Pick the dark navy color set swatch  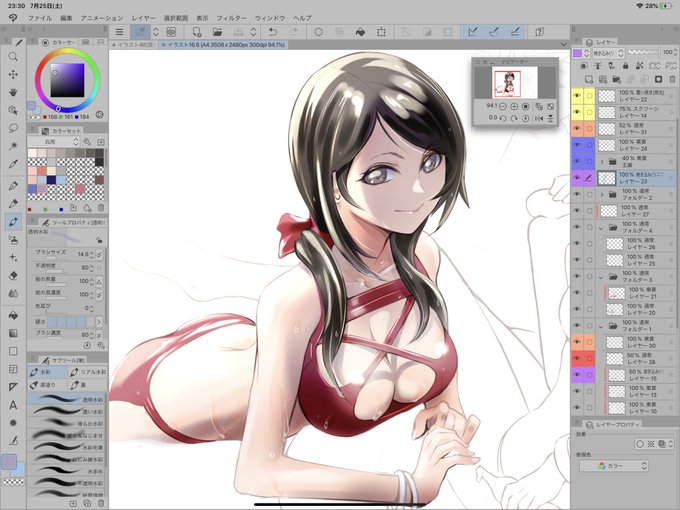52,180
